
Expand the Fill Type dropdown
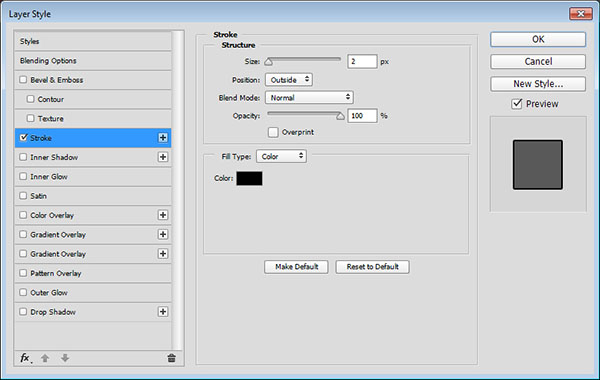281,156
